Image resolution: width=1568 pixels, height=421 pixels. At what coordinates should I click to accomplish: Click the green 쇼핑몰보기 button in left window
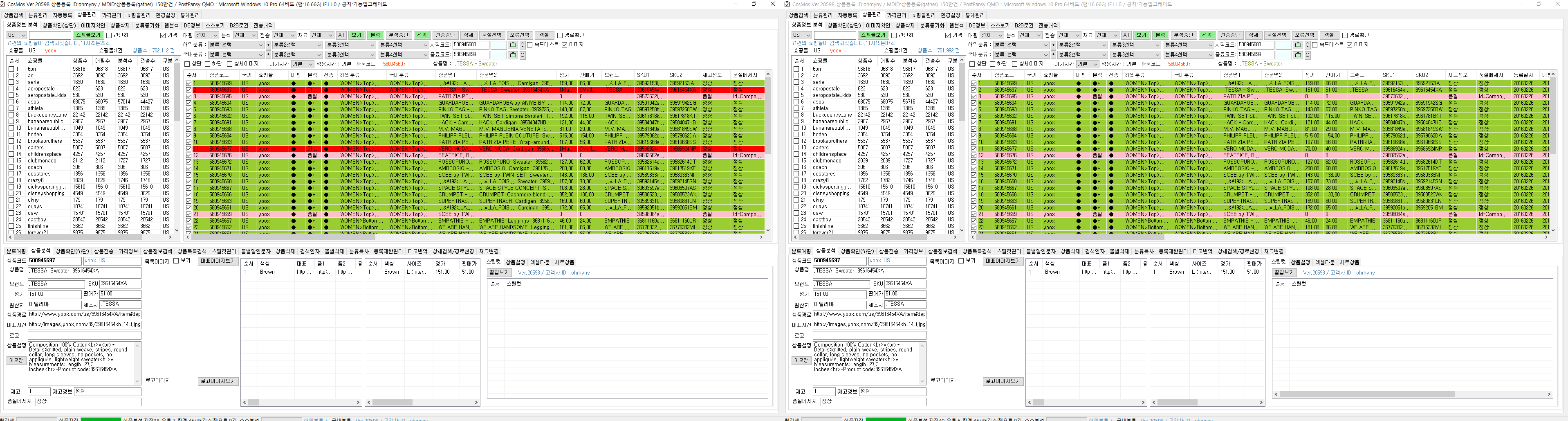(87, 35)
